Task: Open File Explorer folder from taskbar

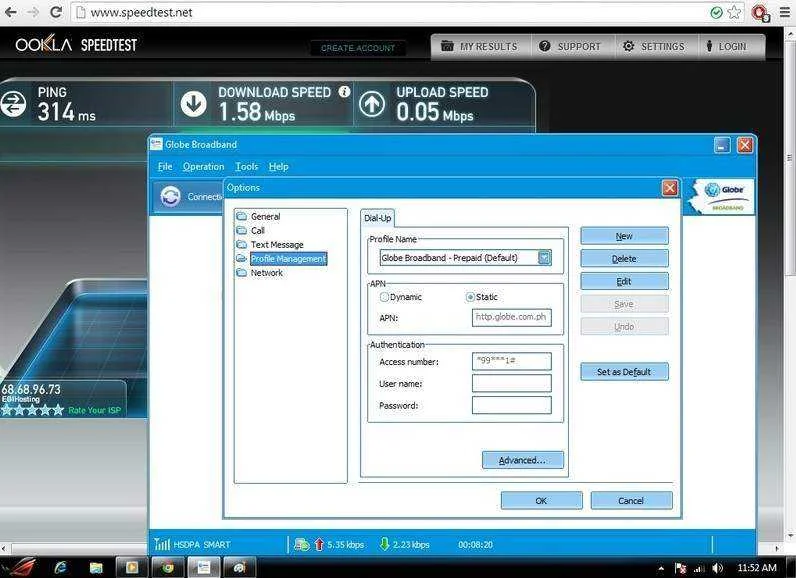Action: point(96,567)
